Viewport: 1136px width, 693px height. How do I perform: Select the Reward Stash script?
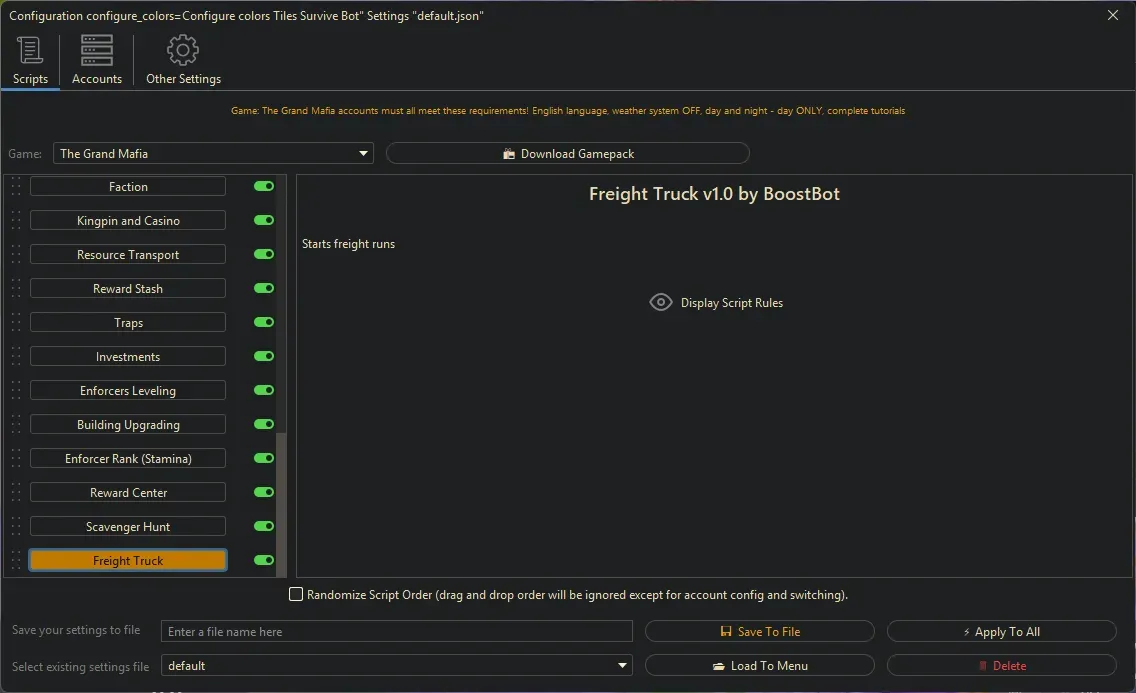pos(128,289)
